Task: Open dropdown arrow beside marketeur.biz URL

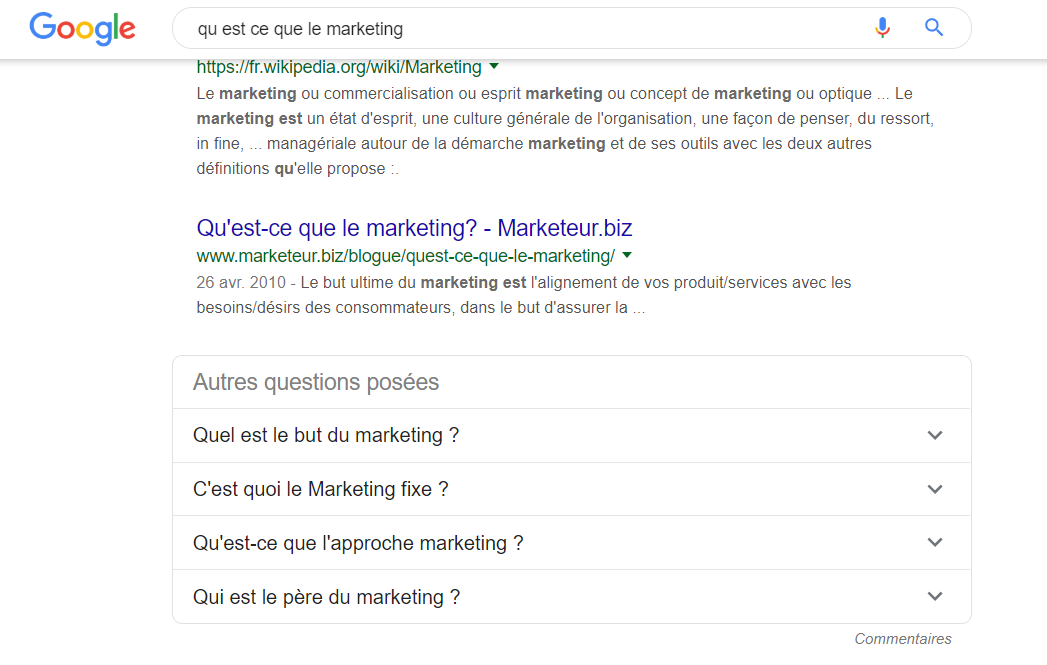Action: 627,255
